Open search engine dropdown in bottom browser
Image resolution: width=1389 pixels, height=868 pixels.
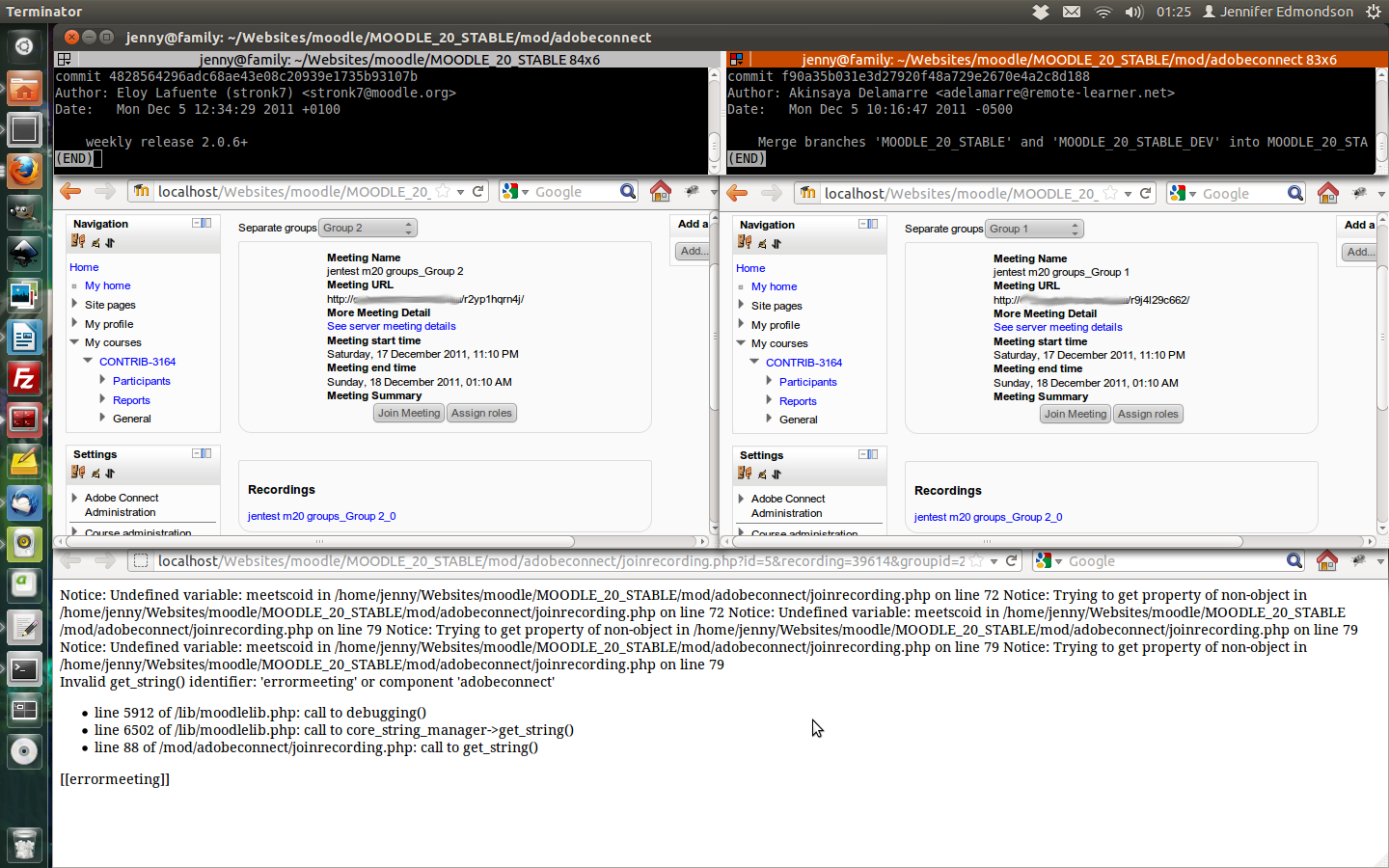(1058, 561)
